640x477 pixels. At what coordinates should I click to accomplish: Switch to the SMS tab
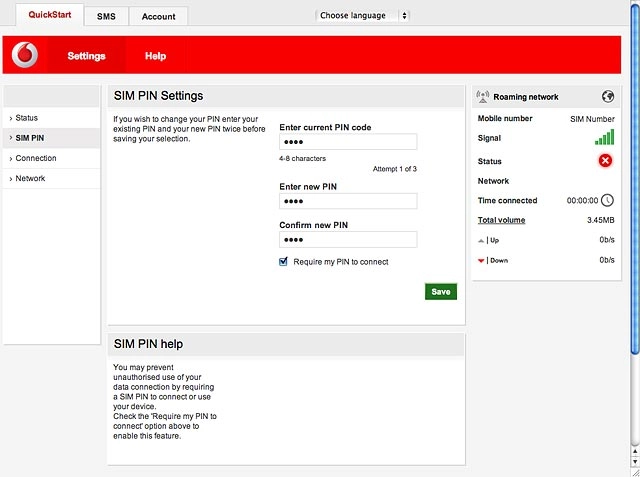pos(106,16)
